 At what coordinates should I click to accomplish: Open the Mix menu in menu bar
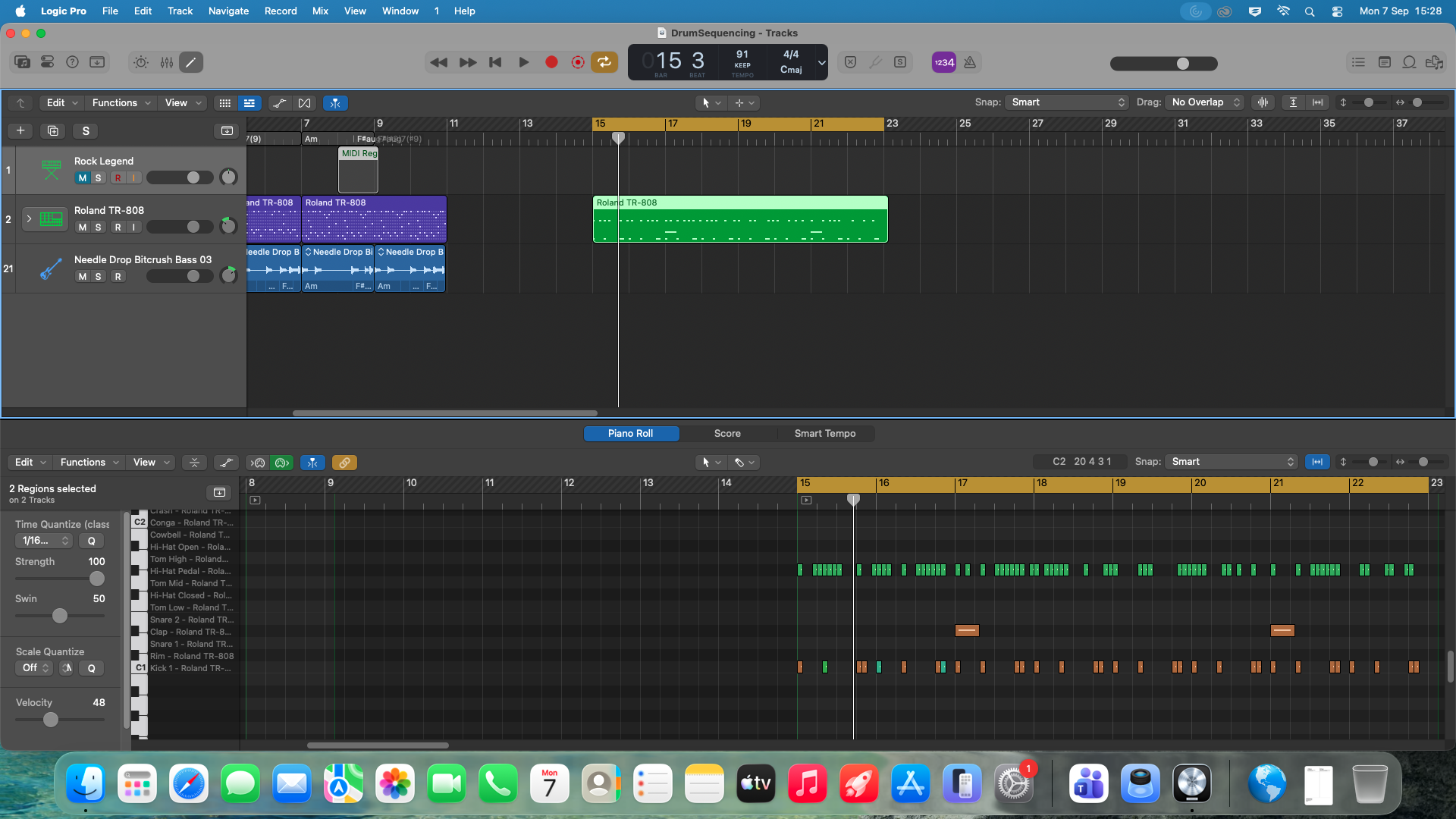pyautogui.click(x=320, y=11)
